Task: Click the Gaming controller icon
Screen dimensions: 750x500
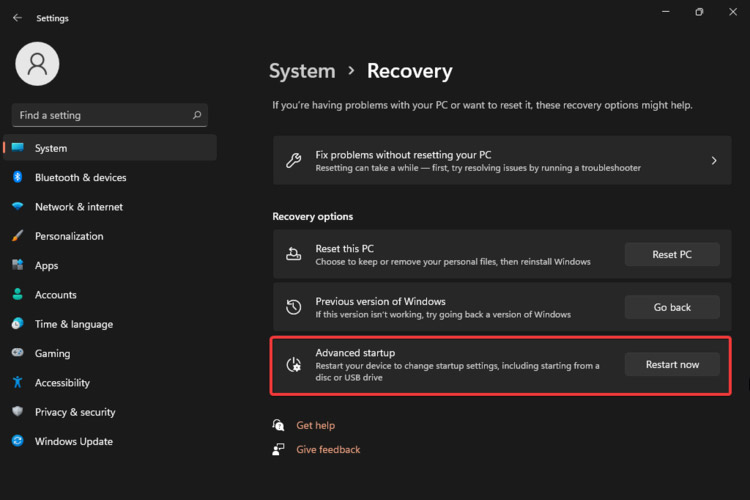Action: [17, 353]
